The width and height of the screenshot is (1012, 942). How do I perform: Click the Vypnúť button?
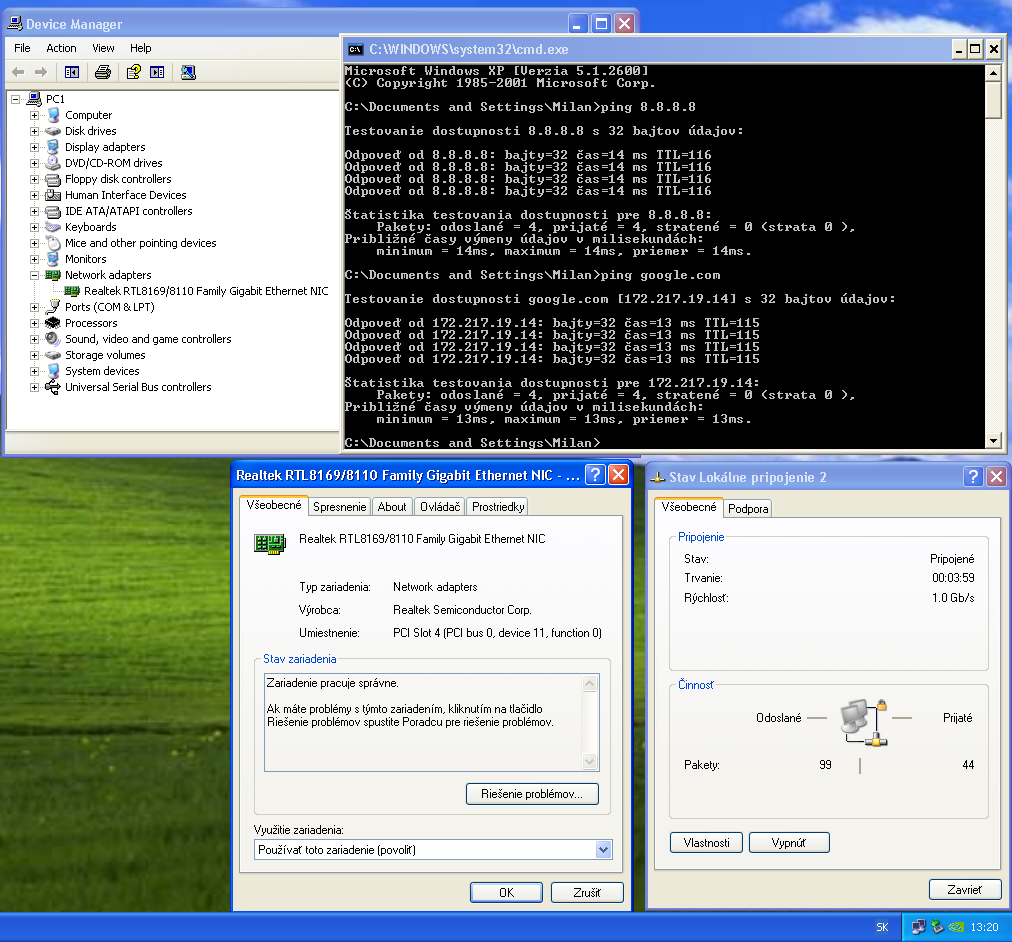789,843
